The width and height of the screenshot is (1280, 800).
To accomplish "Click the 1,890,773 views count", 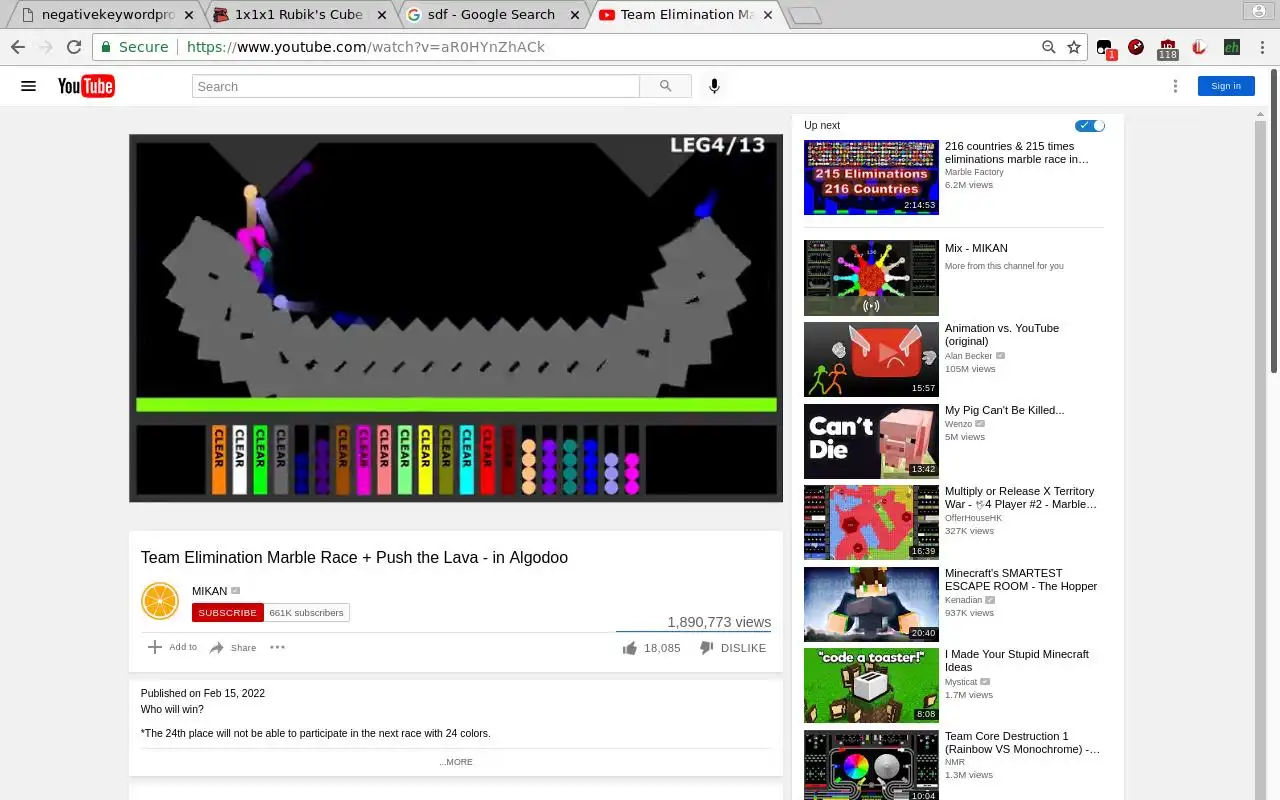I will (719, 622).
